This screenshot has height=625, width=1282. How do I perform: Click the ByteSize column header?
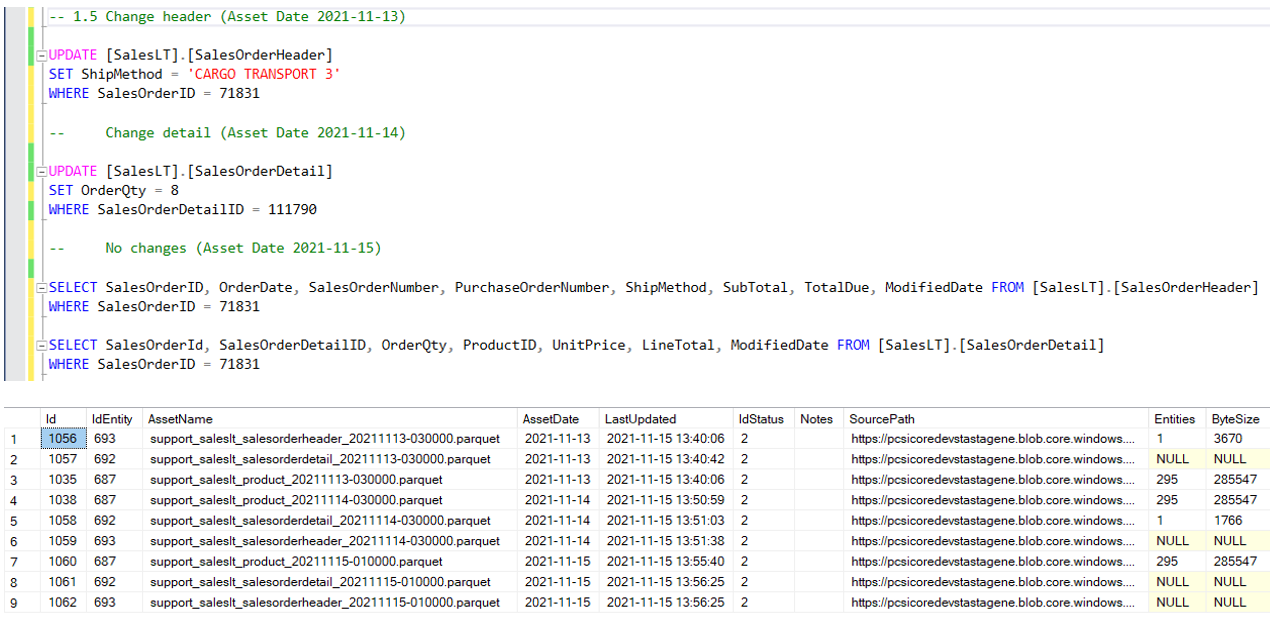(1234, 419)
